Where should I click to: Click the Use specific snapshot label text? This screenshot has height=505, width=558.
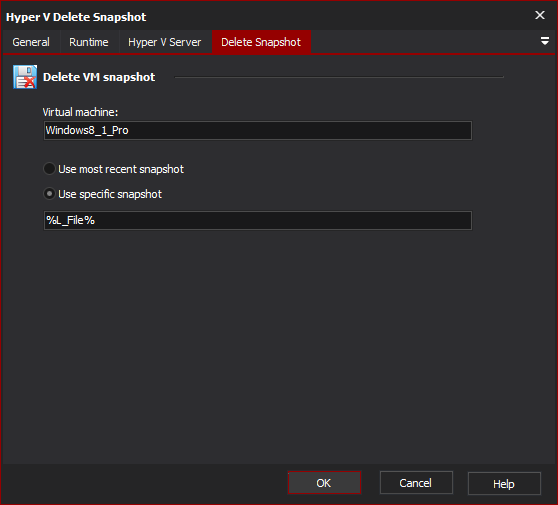point(110,194)
